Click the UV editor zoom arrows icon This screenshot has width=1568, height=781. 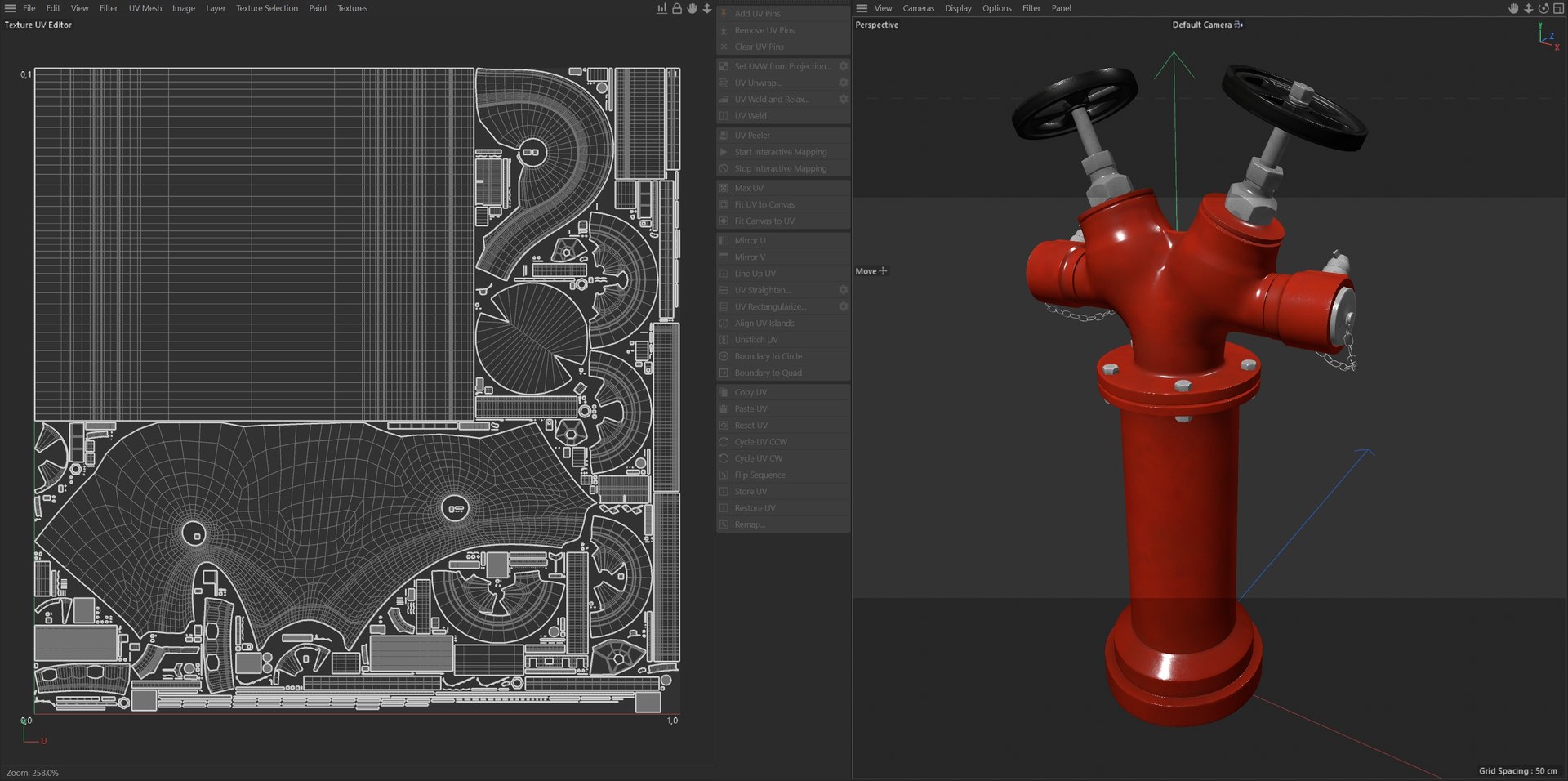click(x=707, y=8)
